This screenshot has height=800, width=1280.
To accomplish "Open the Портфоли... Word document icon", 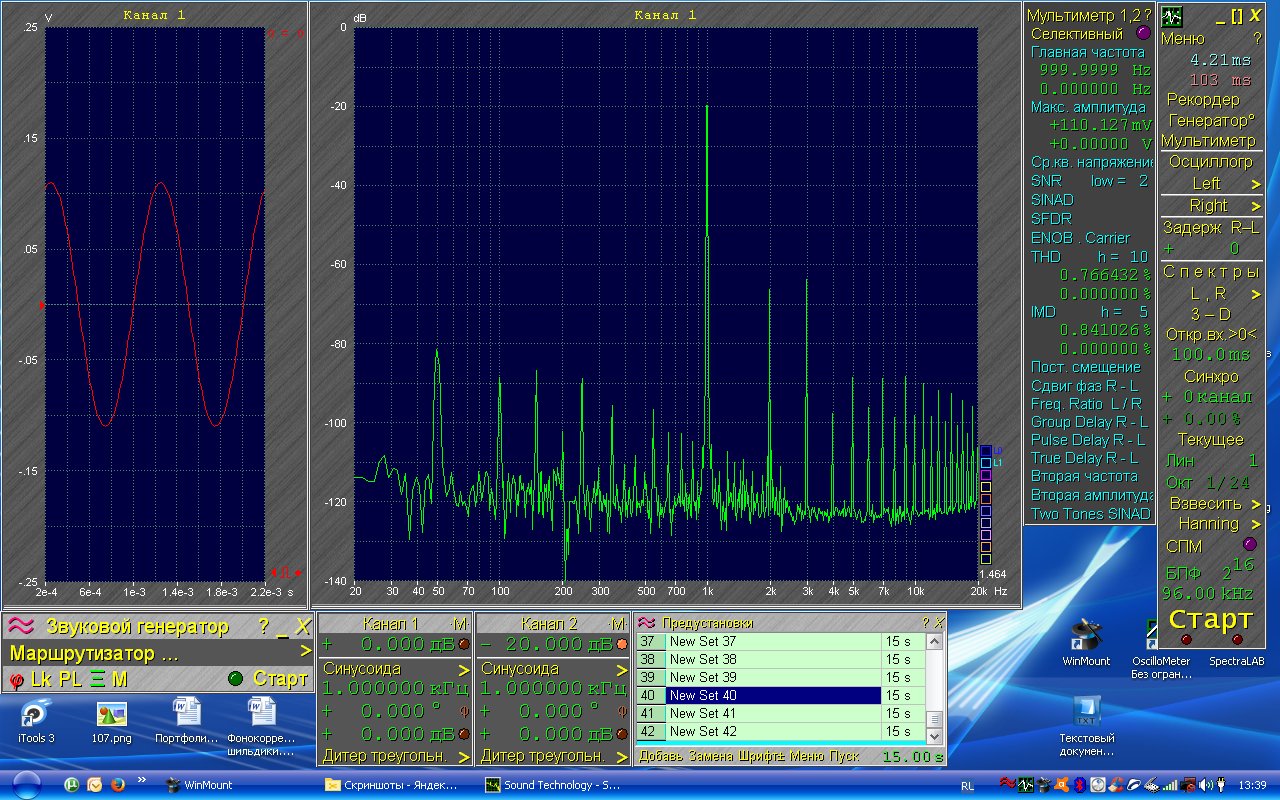I will 187,714.
